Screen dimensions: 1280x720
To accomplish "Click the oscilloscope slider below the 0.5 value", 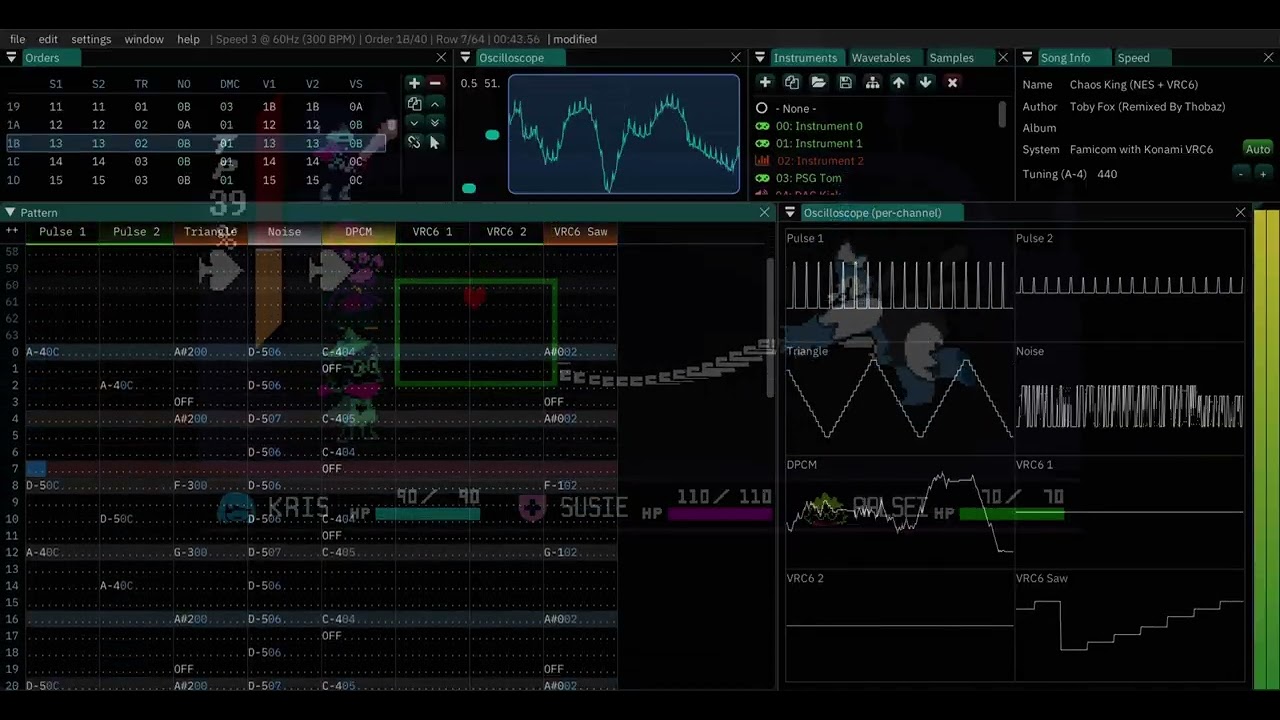I will click(x=469, y=188).
